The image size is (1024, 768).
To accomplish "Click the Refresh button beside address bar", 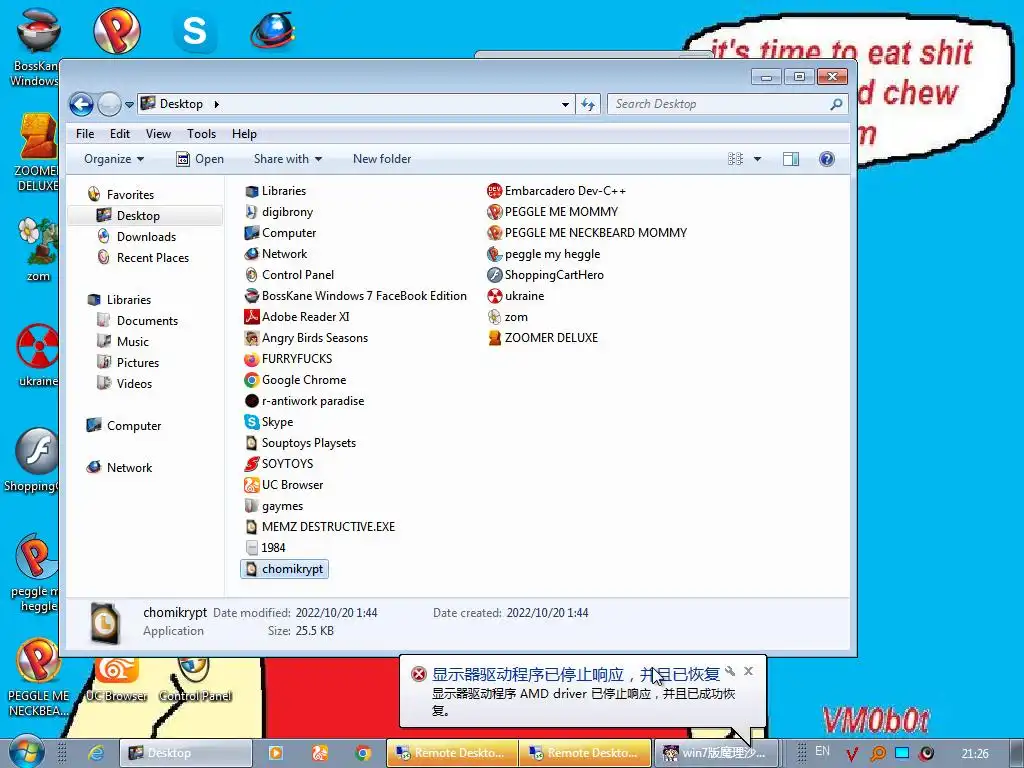I will (x=588, y=104).
